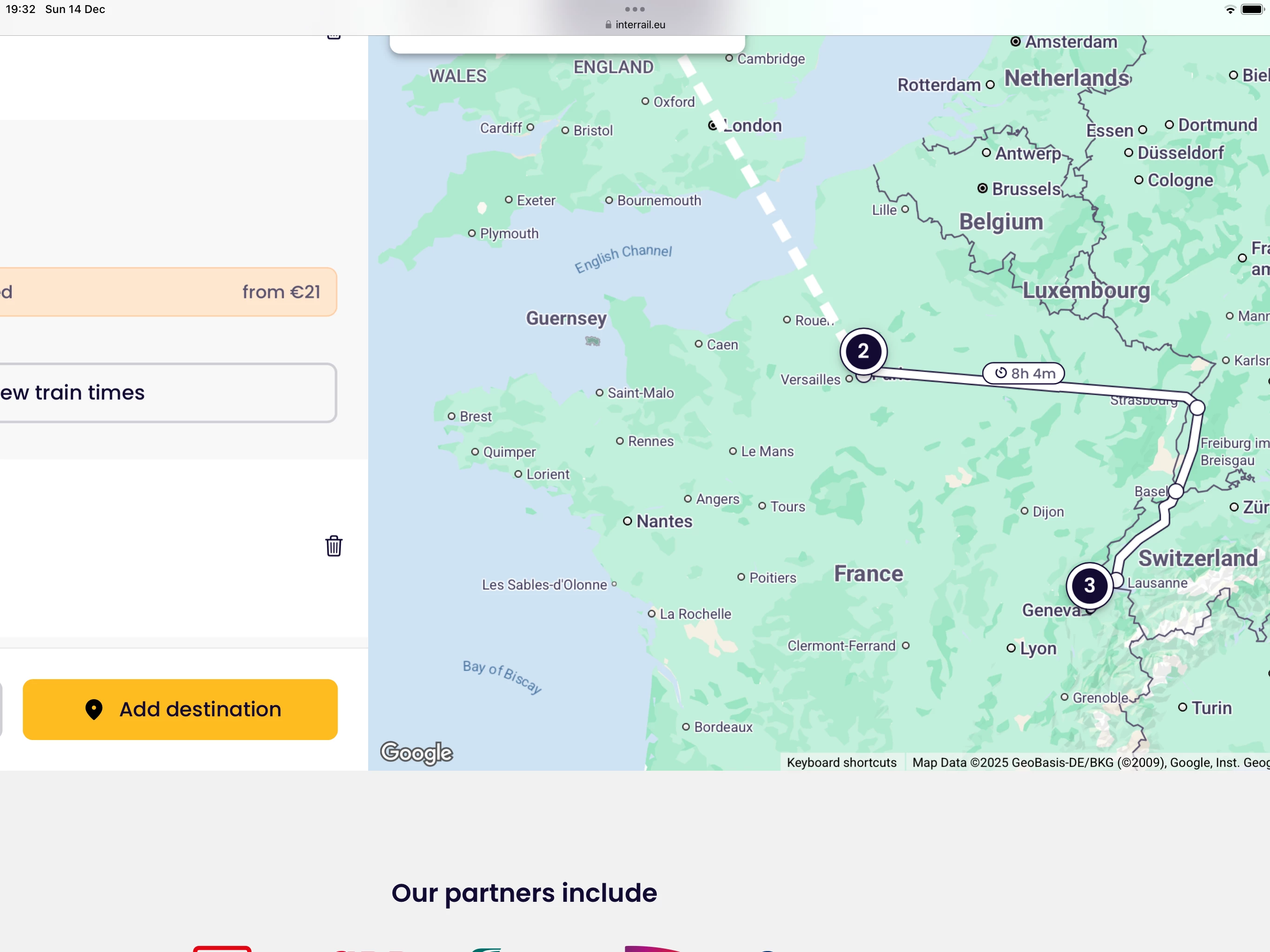1270x952 pixels.
Task: Click the Strasbourg route waypoint circle
Action: (x=1197, y=408)
